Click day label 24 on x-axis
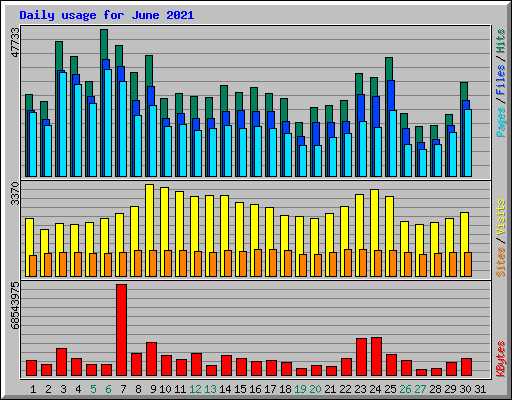This screenshot has height=400, width=512. pos(375,389)
